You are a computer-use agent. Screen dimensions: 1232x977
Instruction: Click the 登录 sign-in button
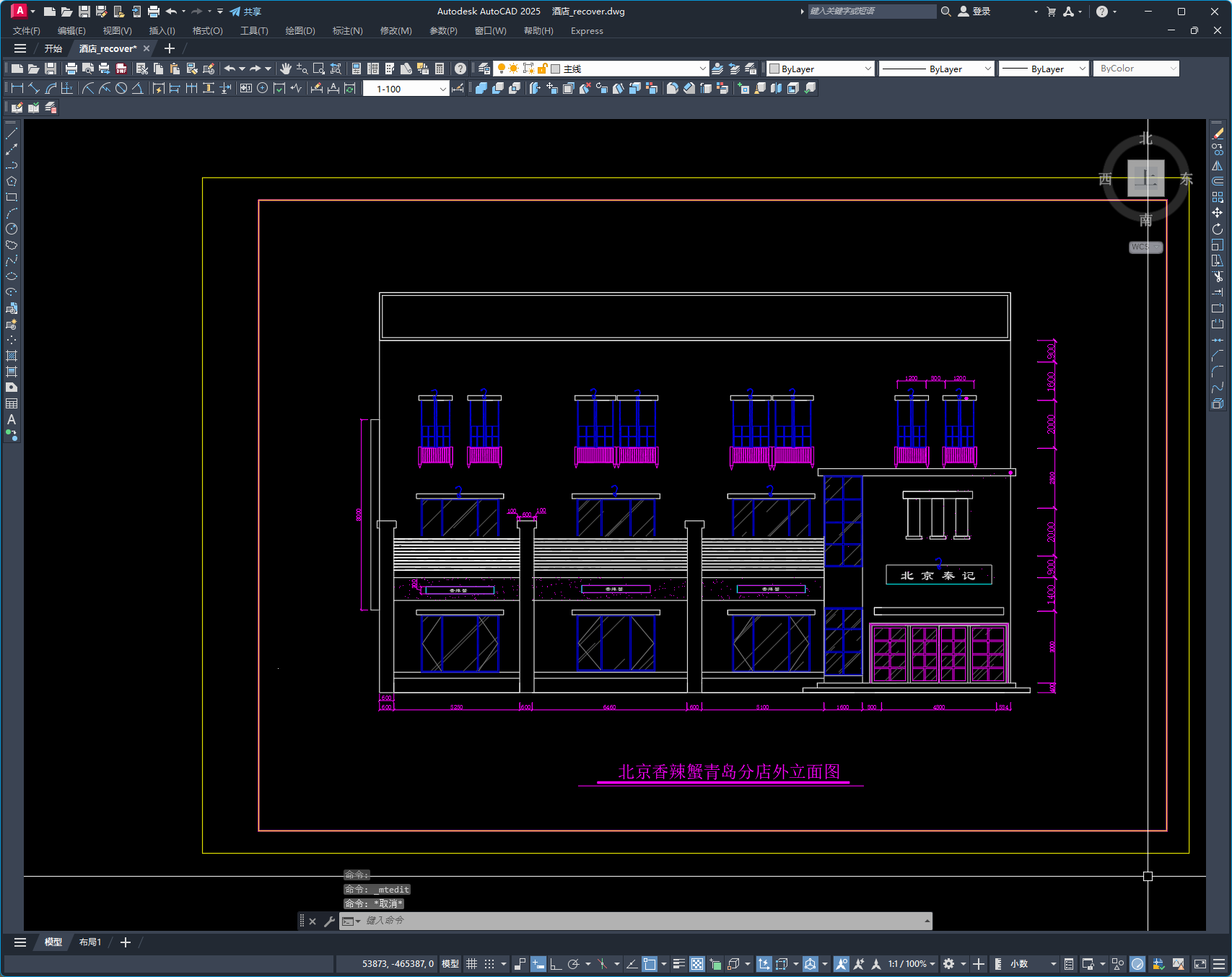pos(974,12)
